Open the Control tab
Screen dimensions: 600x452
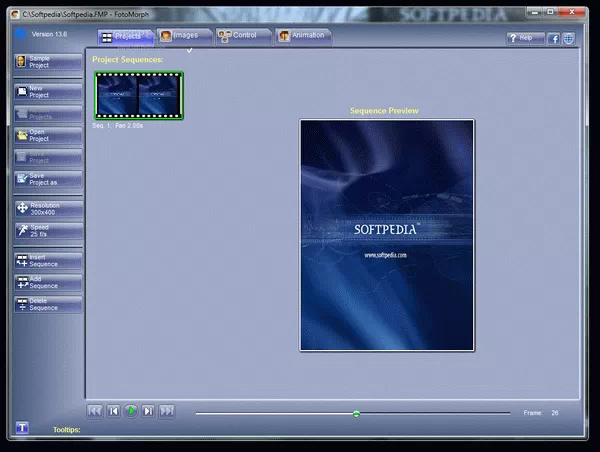coord(243,36)
